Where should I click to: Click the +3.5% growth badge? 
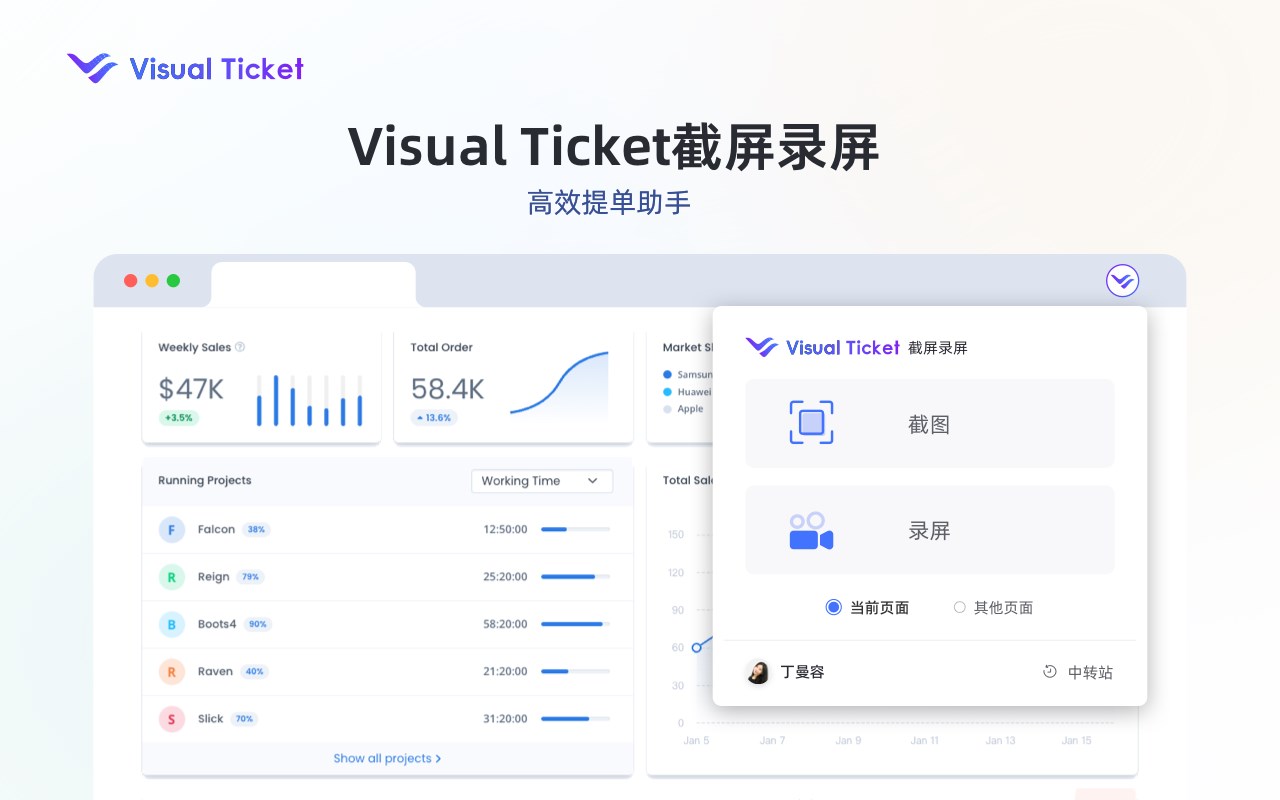tap(178, 418)
